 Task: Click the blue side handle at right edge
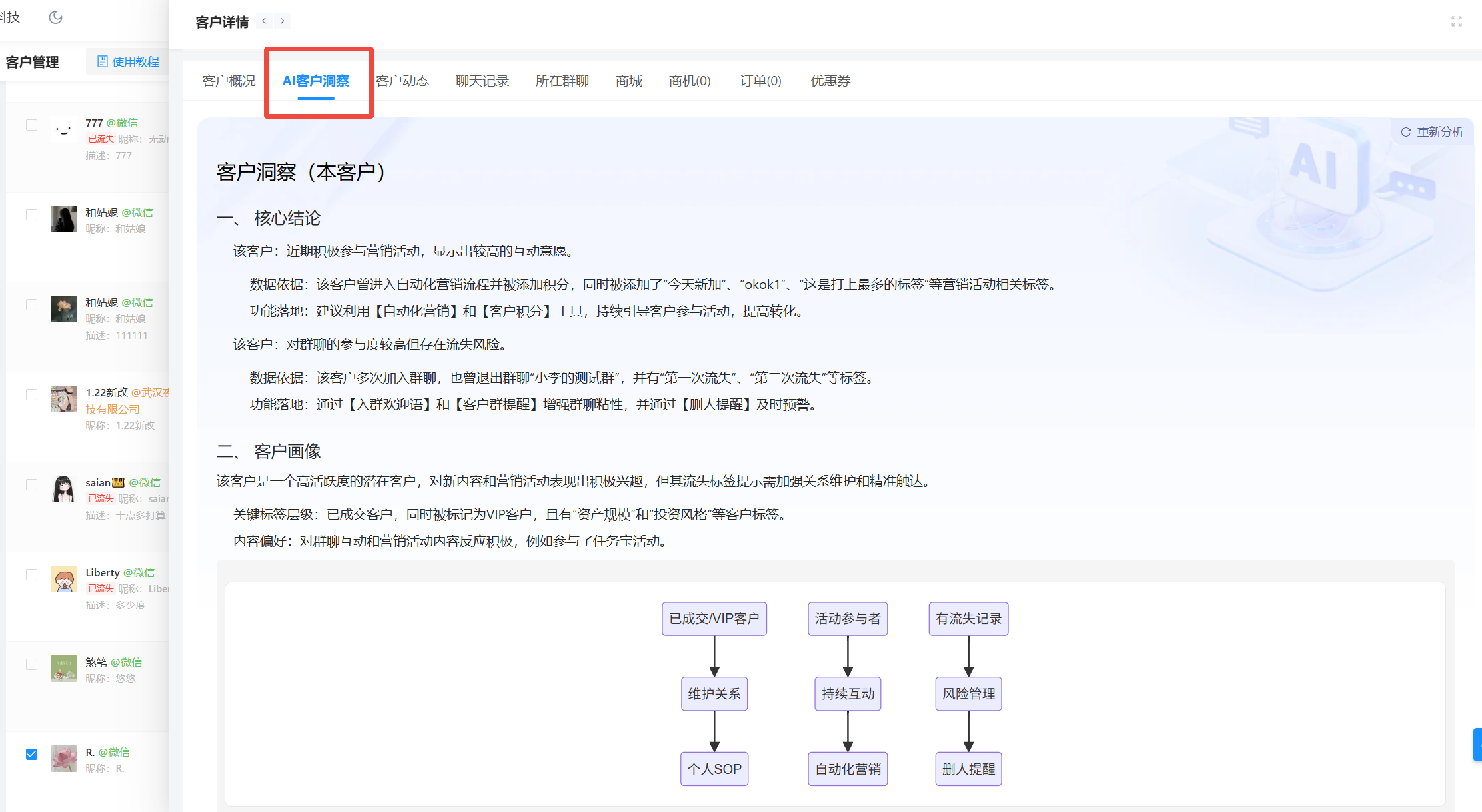1477,745
